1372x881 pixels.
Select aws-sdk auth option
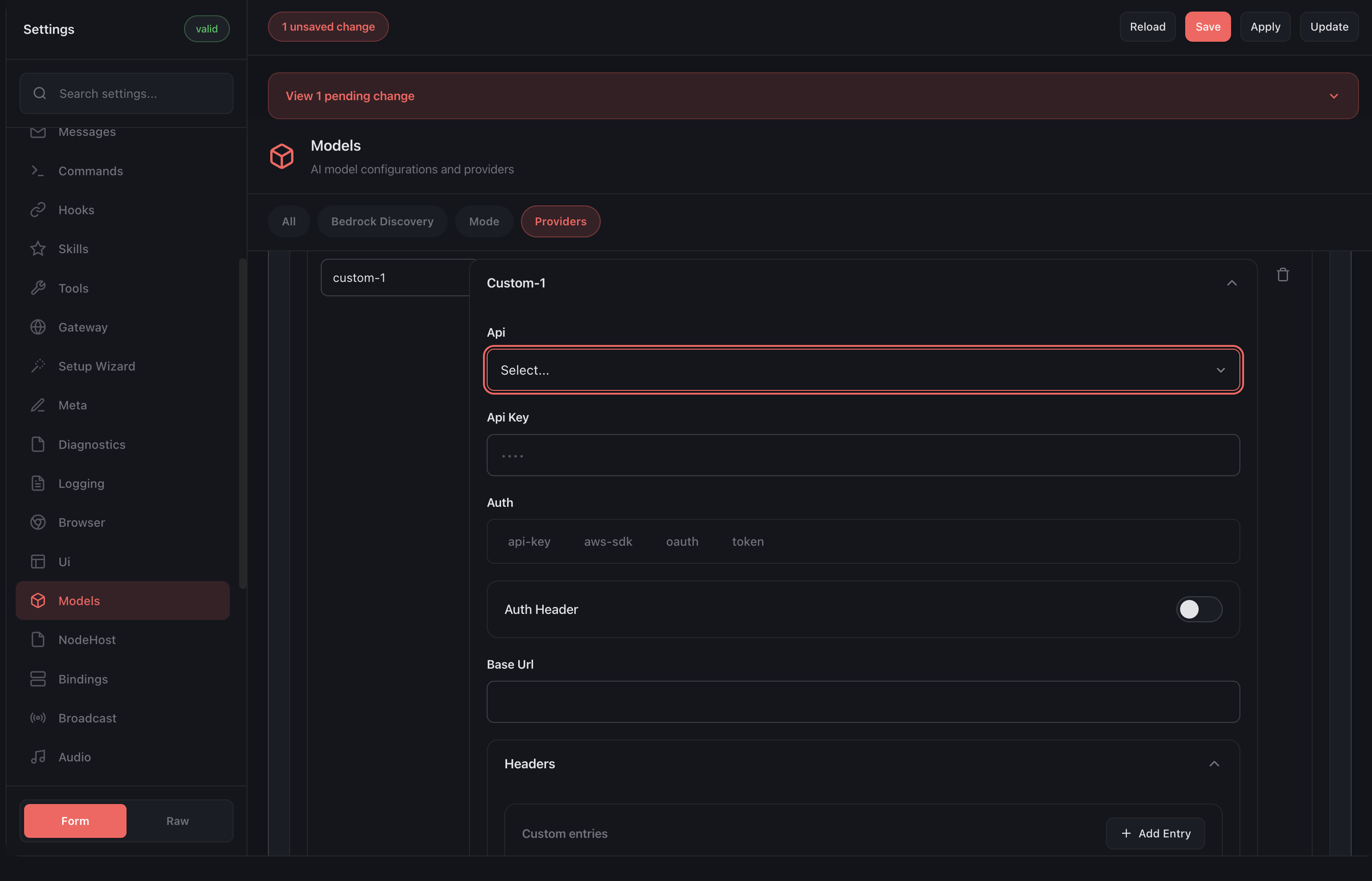point(608,542)
